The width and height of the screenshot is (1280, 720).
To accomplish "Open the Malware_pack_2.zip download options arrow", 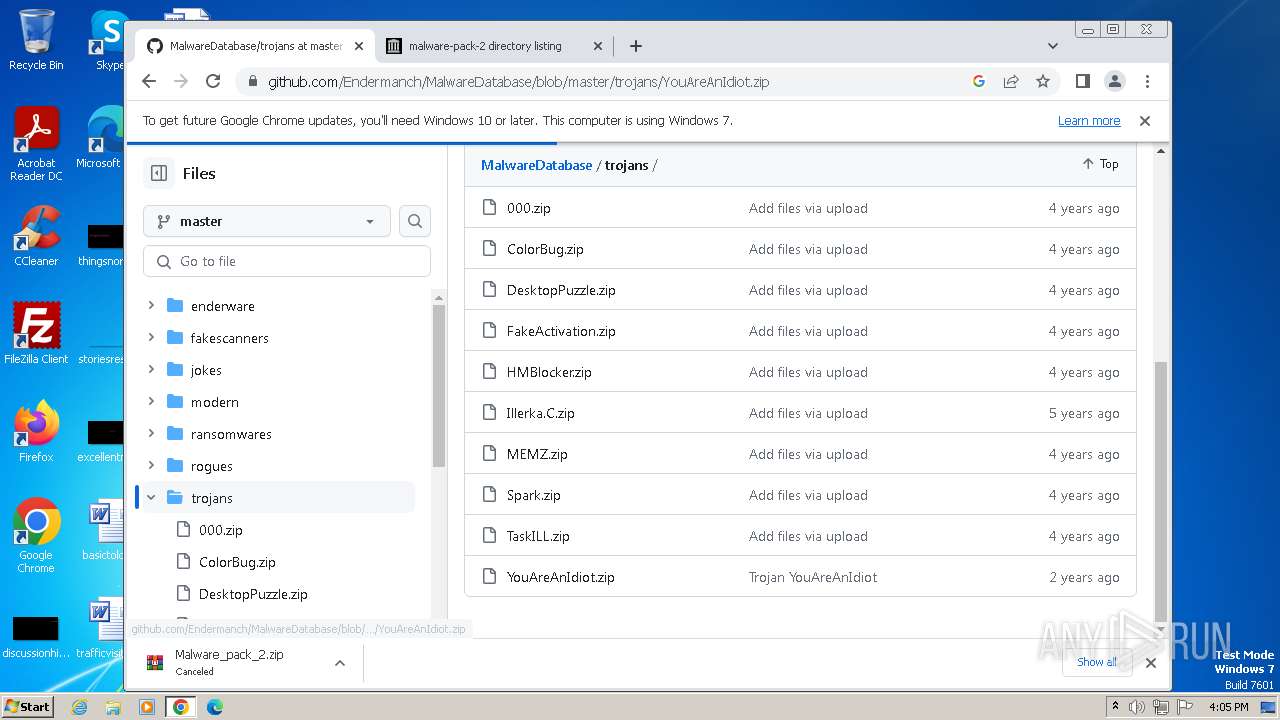I will (x=340, y=662).
